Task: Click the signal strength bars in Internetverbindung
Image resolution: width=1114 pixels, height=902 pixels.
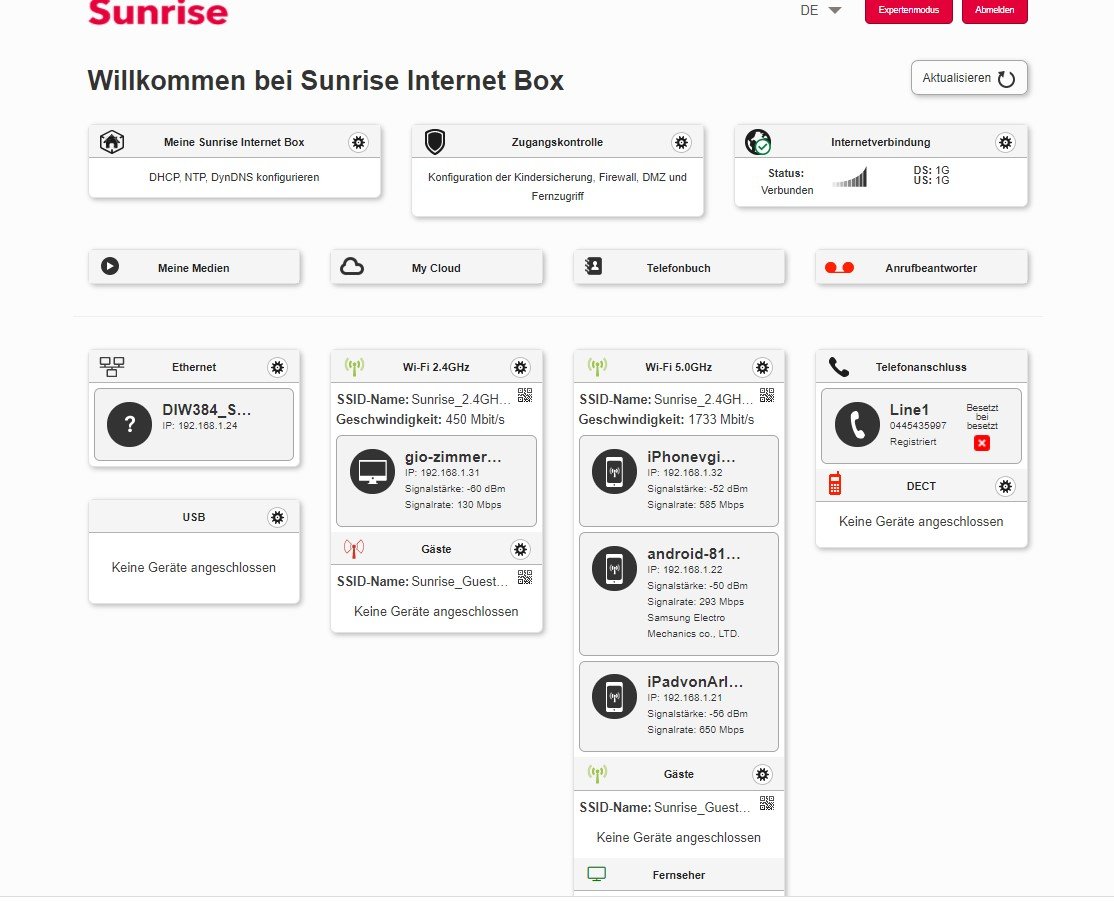Action: 850,178
